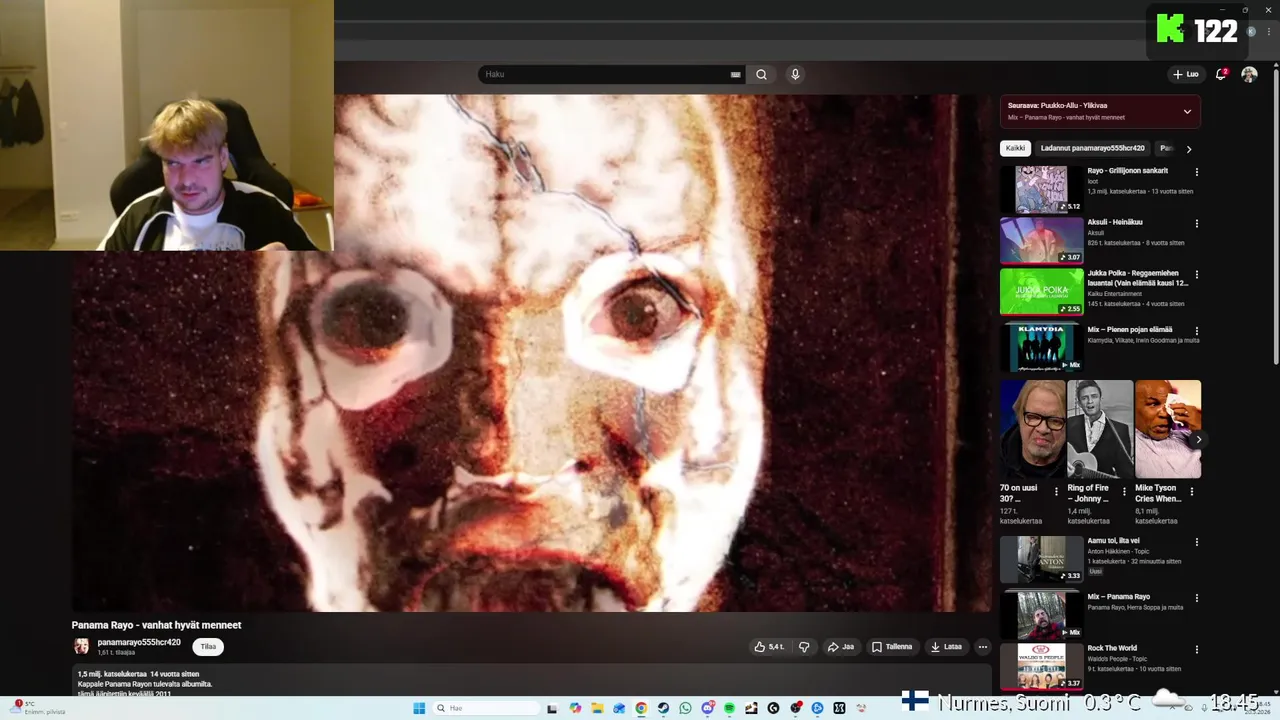Open Spotify from the taskbar

coord(729,708)
